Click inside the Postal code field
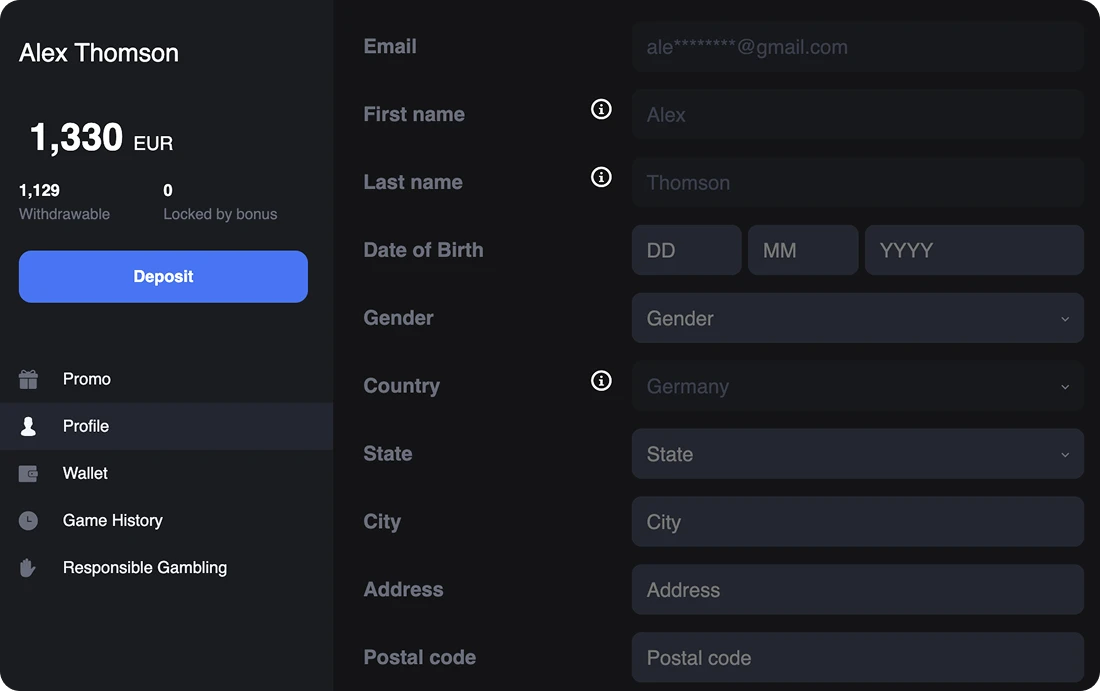The height and width of the screenshot is (691, 1100). pos(857,658)
